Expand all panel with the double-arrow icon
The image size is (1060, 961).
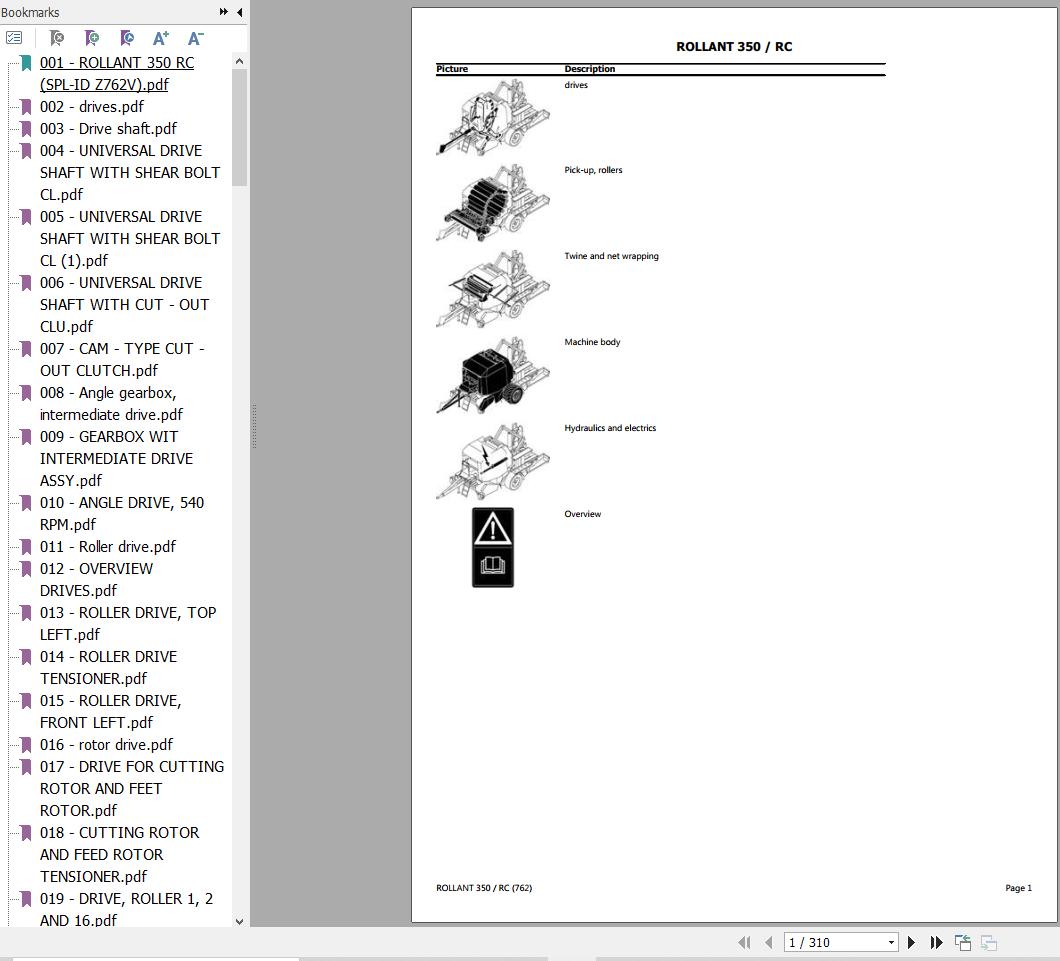pyautogui.click(x=224, y=11)
